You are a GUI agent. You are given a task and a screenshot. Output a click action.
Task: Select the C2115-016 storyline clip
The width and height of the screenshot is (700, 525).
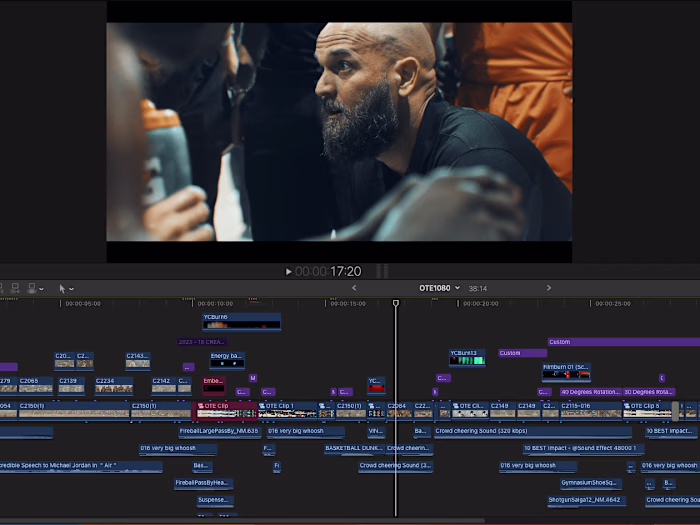[591, 410]
